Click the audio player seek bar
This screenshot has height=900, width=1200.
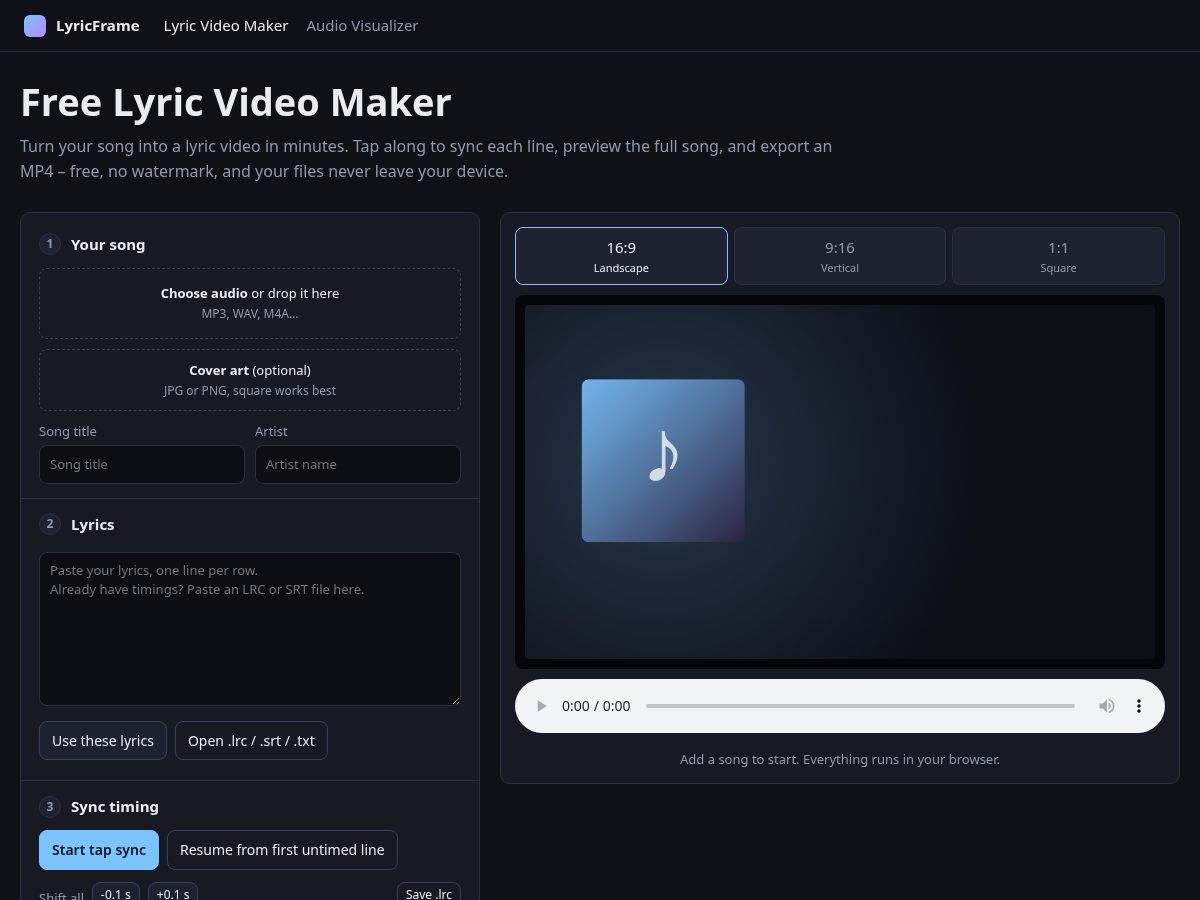pos(860,706)
